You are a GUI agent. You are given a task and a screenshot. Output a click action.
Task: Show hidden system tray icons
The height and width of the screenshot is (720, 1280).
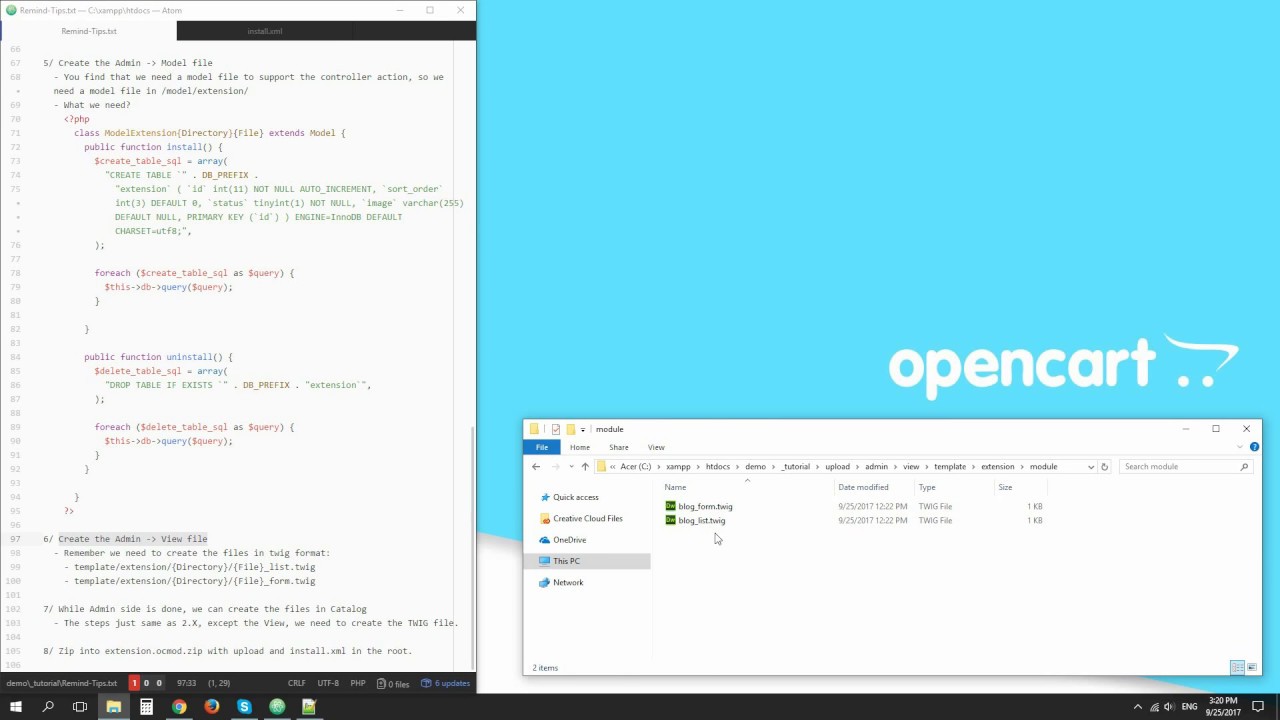(x=1137, y=707)
